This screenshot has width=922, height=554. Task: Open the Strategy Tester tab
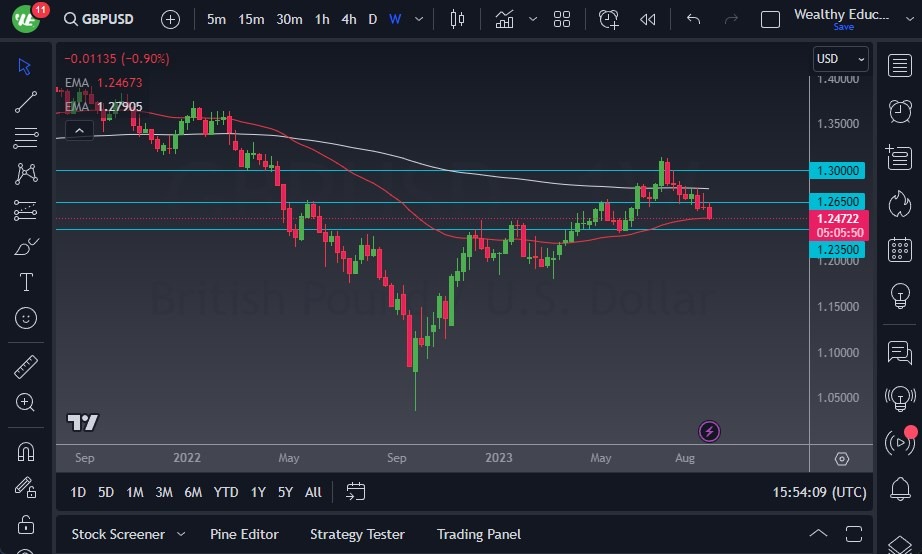pyautogui.click(x=357, y=534)
